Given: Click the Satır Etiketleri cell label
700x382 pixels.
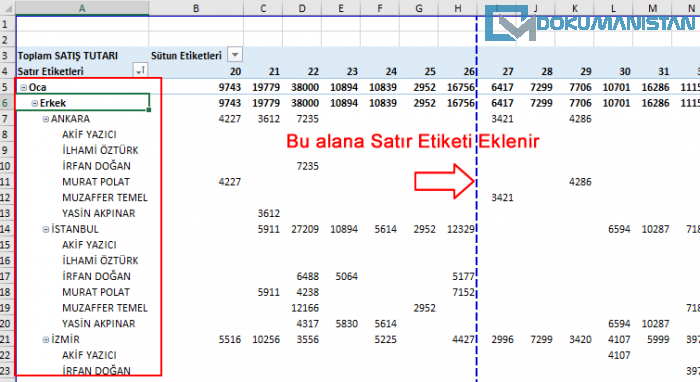Looking at the screenshot, I should [50, 71].
